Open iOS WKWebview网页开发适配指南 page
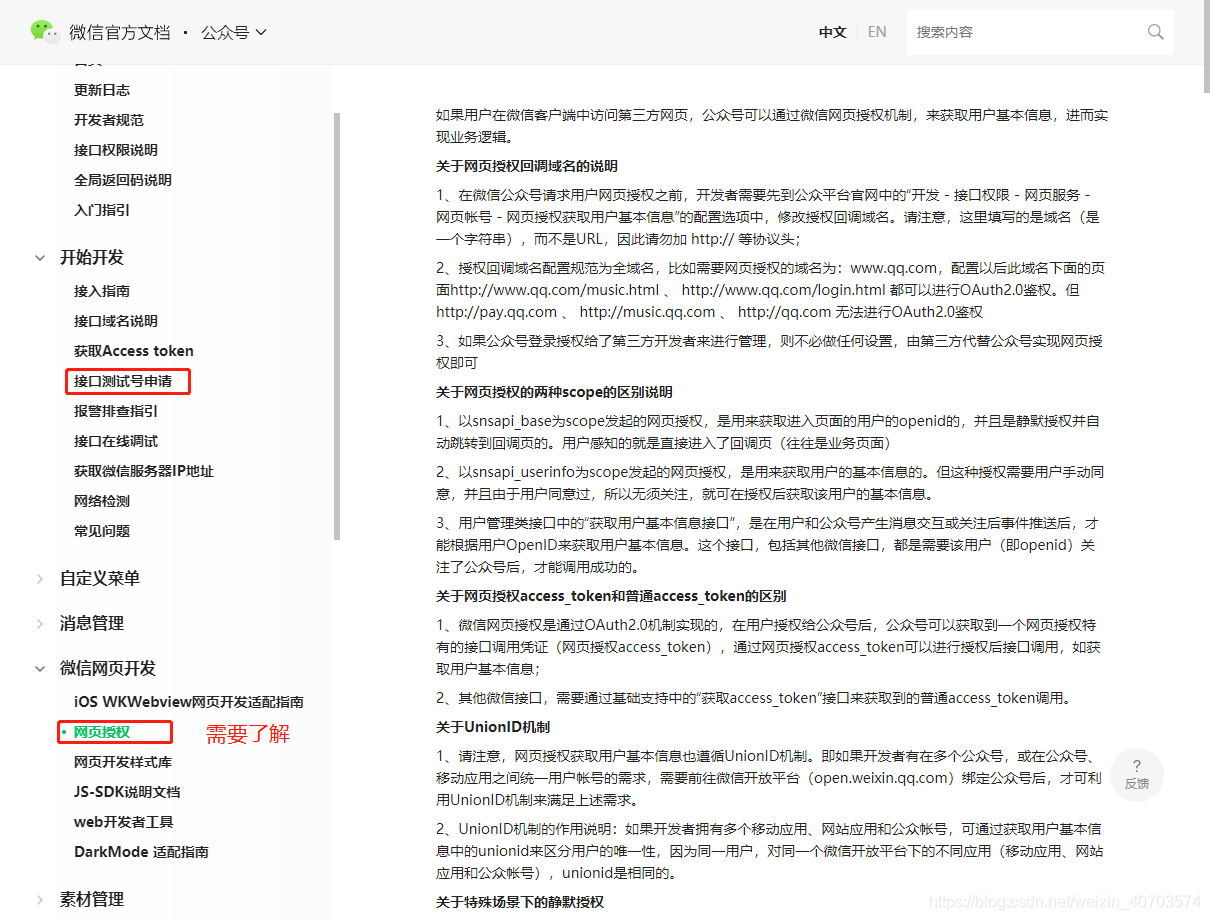The width and height of the screenshot is (1210, 920). point(189,702)
